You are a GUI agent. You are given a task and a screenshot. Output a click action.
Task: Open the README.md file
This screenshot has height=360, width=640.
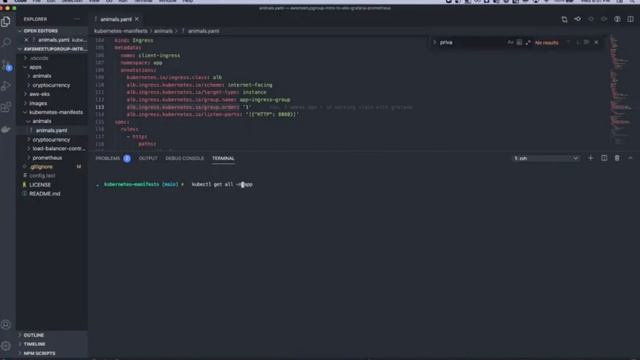tap(52, 194)
